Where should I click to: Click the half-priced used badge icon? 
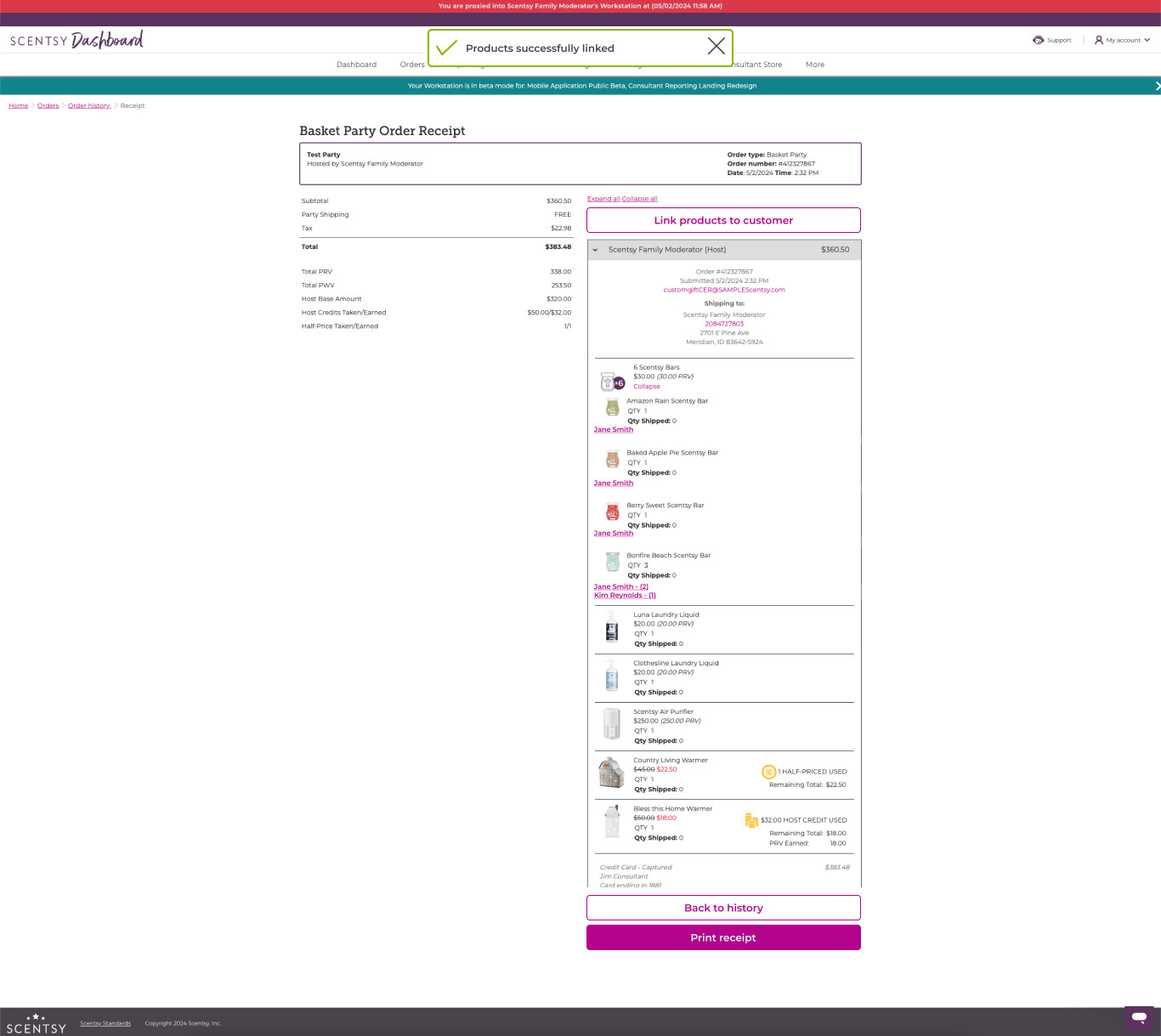click(x=768, y=772)
